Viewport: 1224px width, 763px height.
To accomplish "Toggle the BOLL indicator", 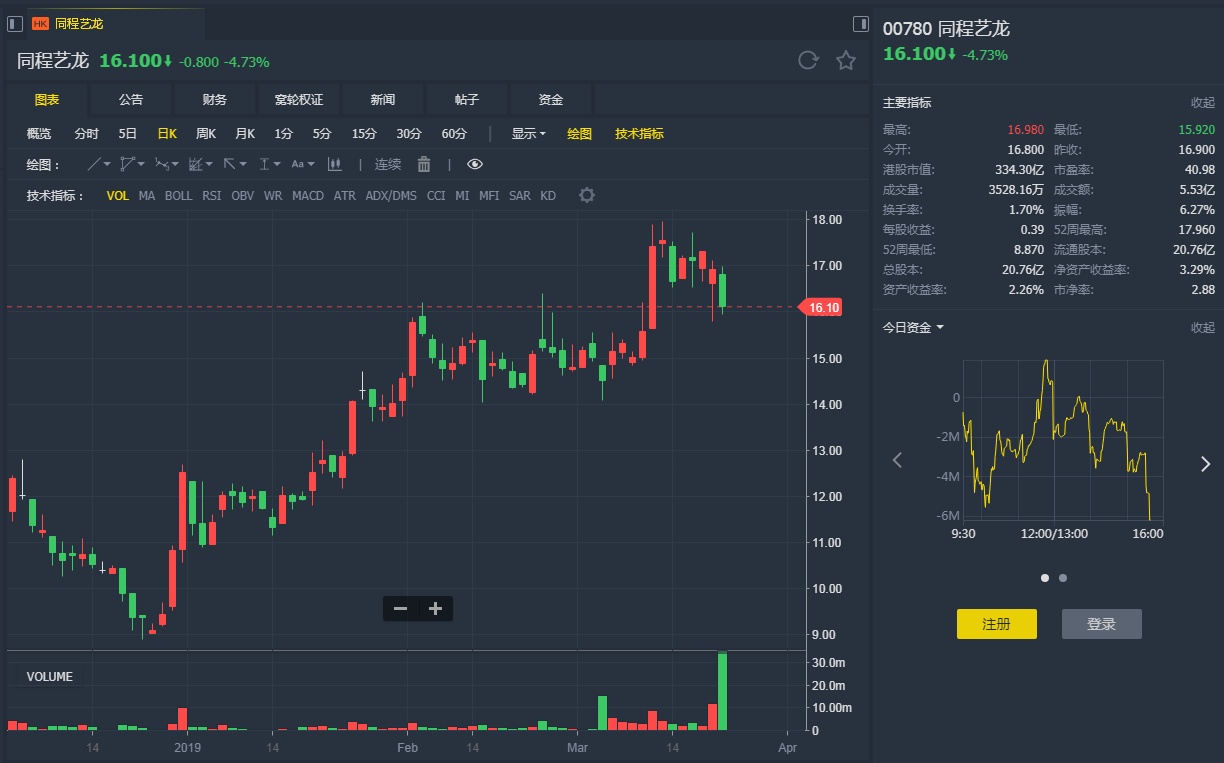I will tap(178, 196).
